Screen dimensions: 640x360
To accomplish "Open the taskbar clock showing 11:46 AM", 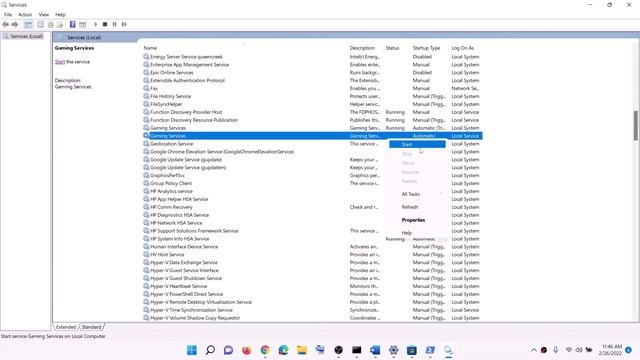I will 611,350.
